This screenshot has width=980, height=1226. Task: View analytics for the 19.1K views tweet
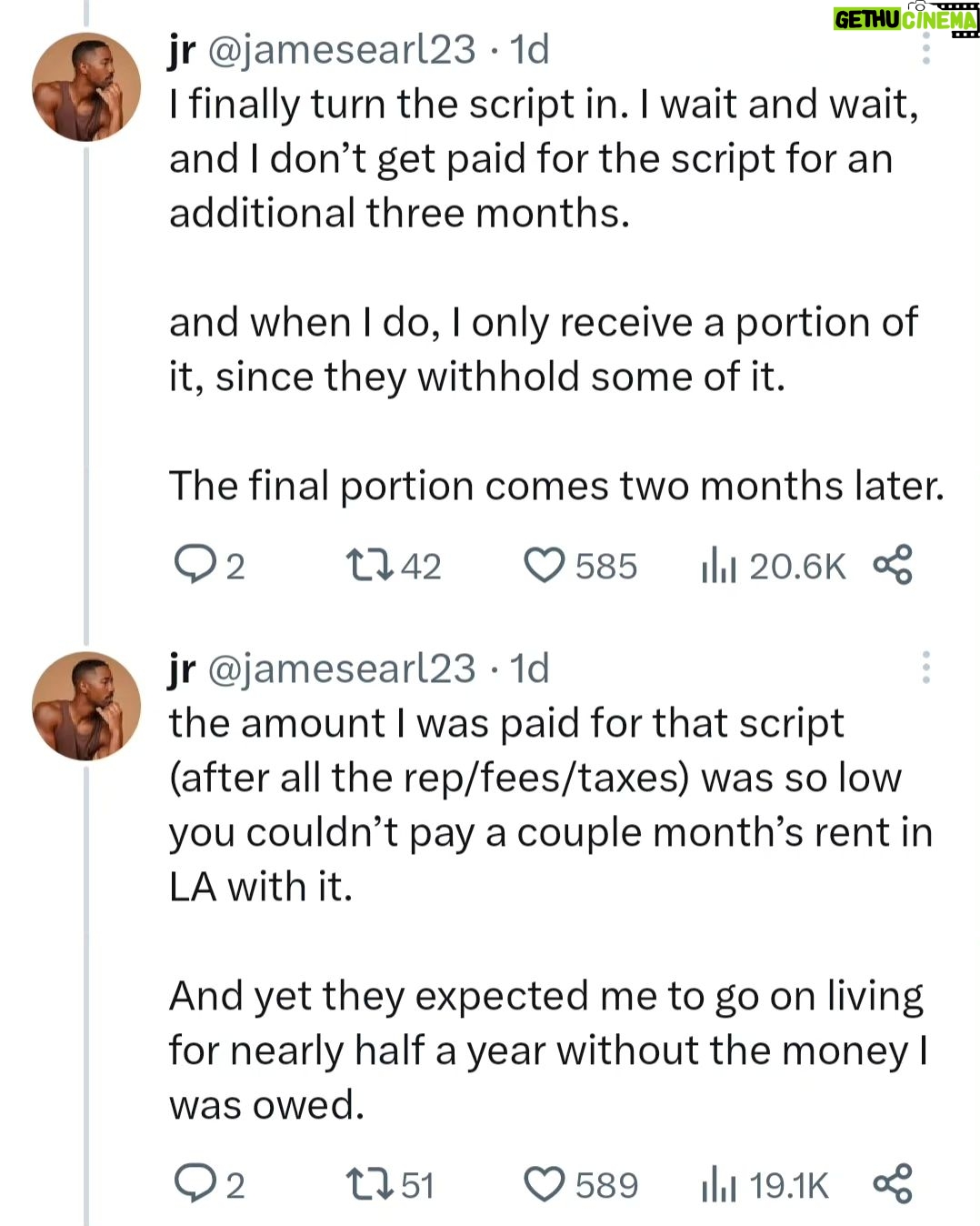click(718, 1184)
